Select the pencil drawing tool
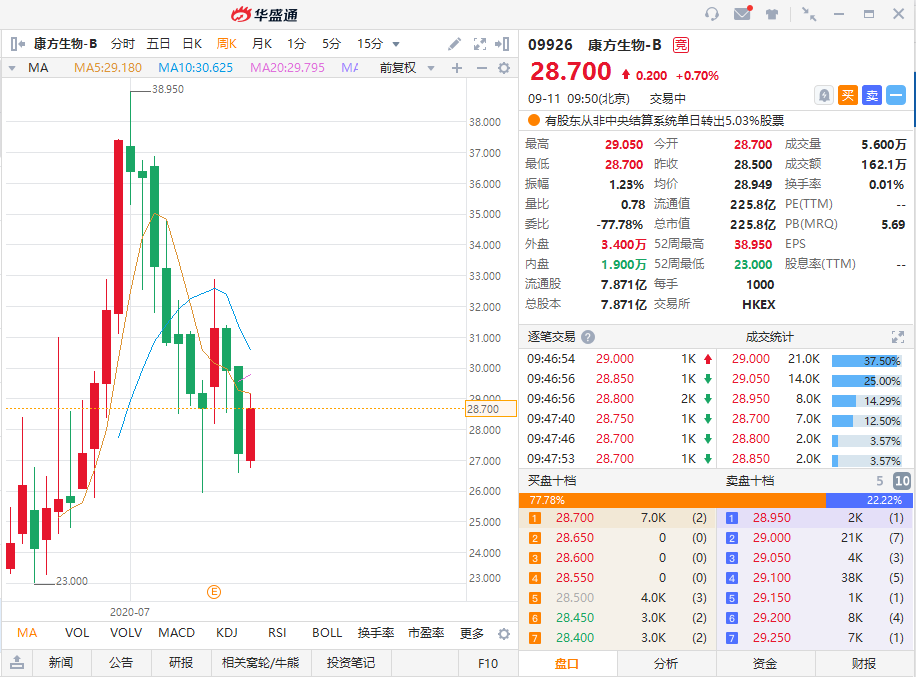 pos(454,44)
